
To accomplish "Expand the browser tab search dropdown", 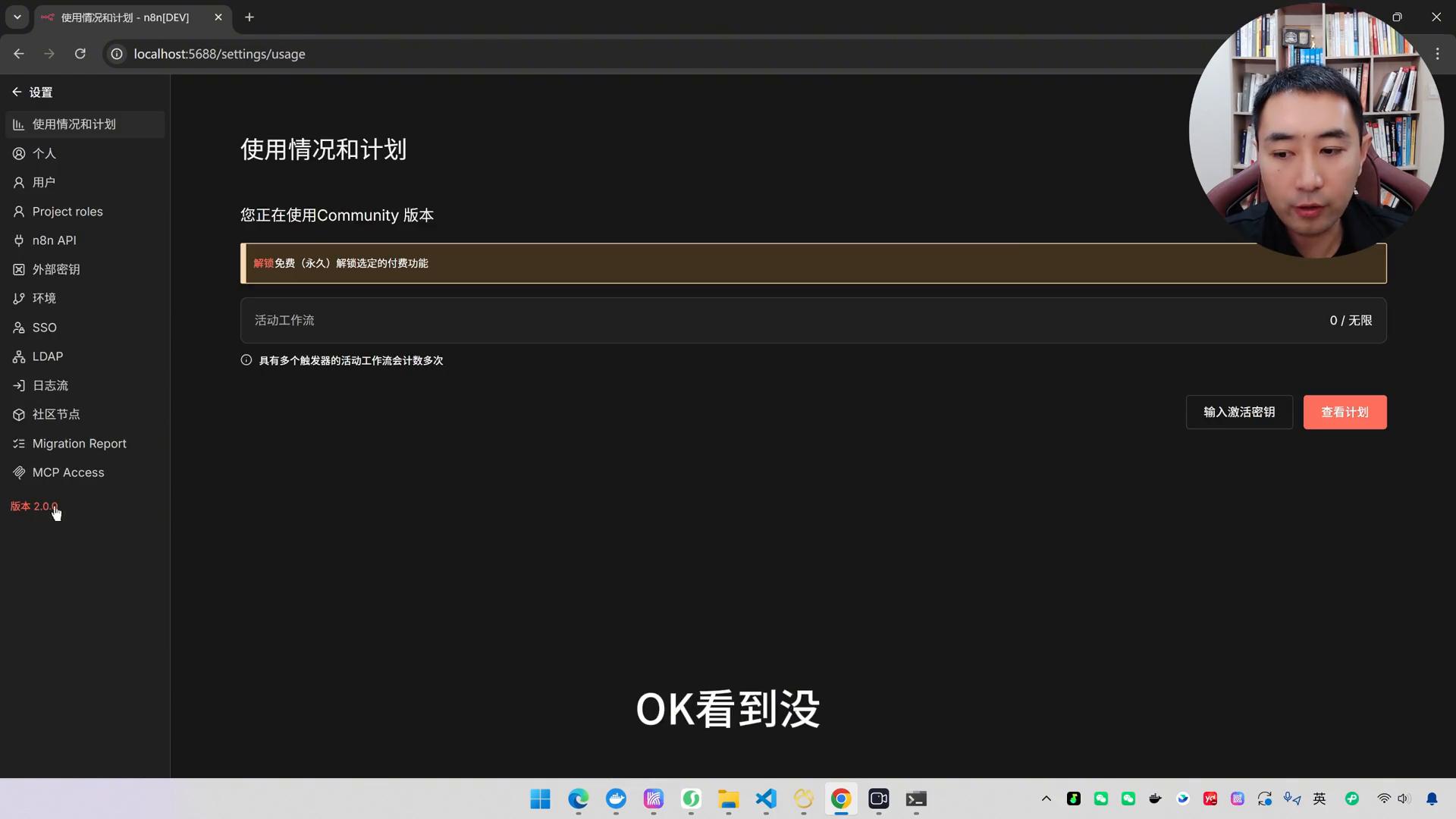I will [17, 17].
